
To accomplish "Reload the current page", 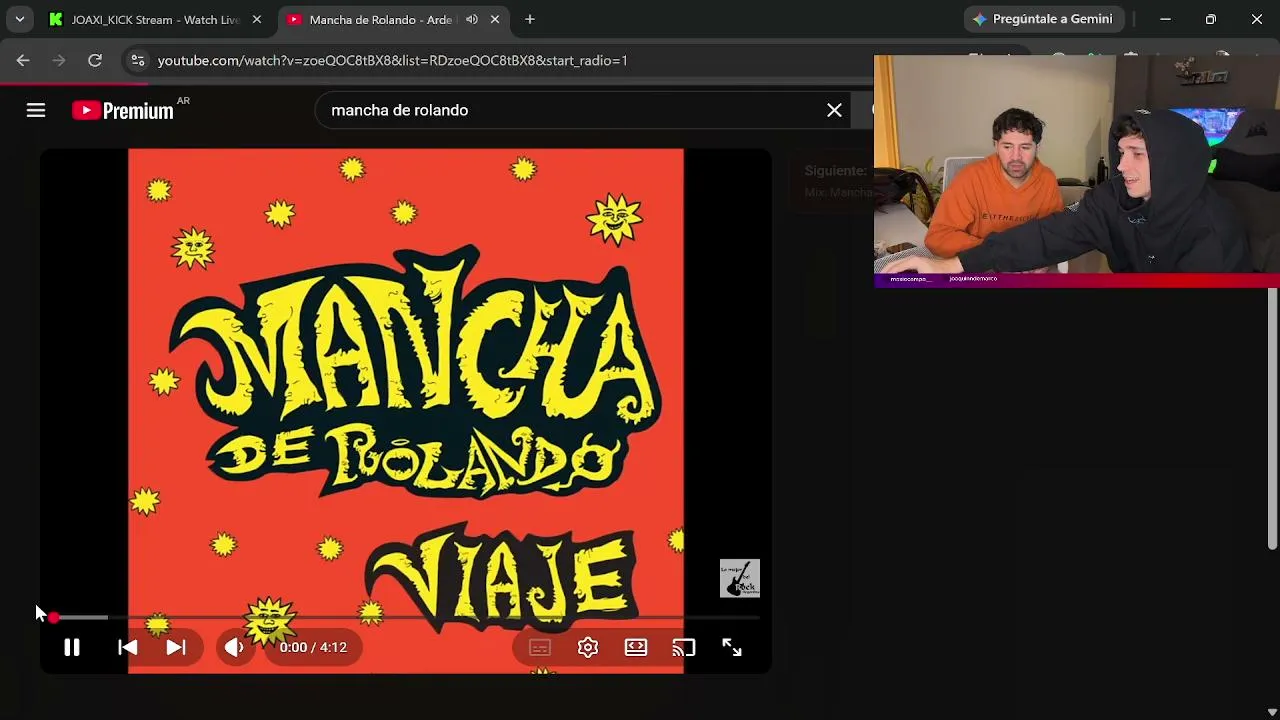I will pos(95,60).
